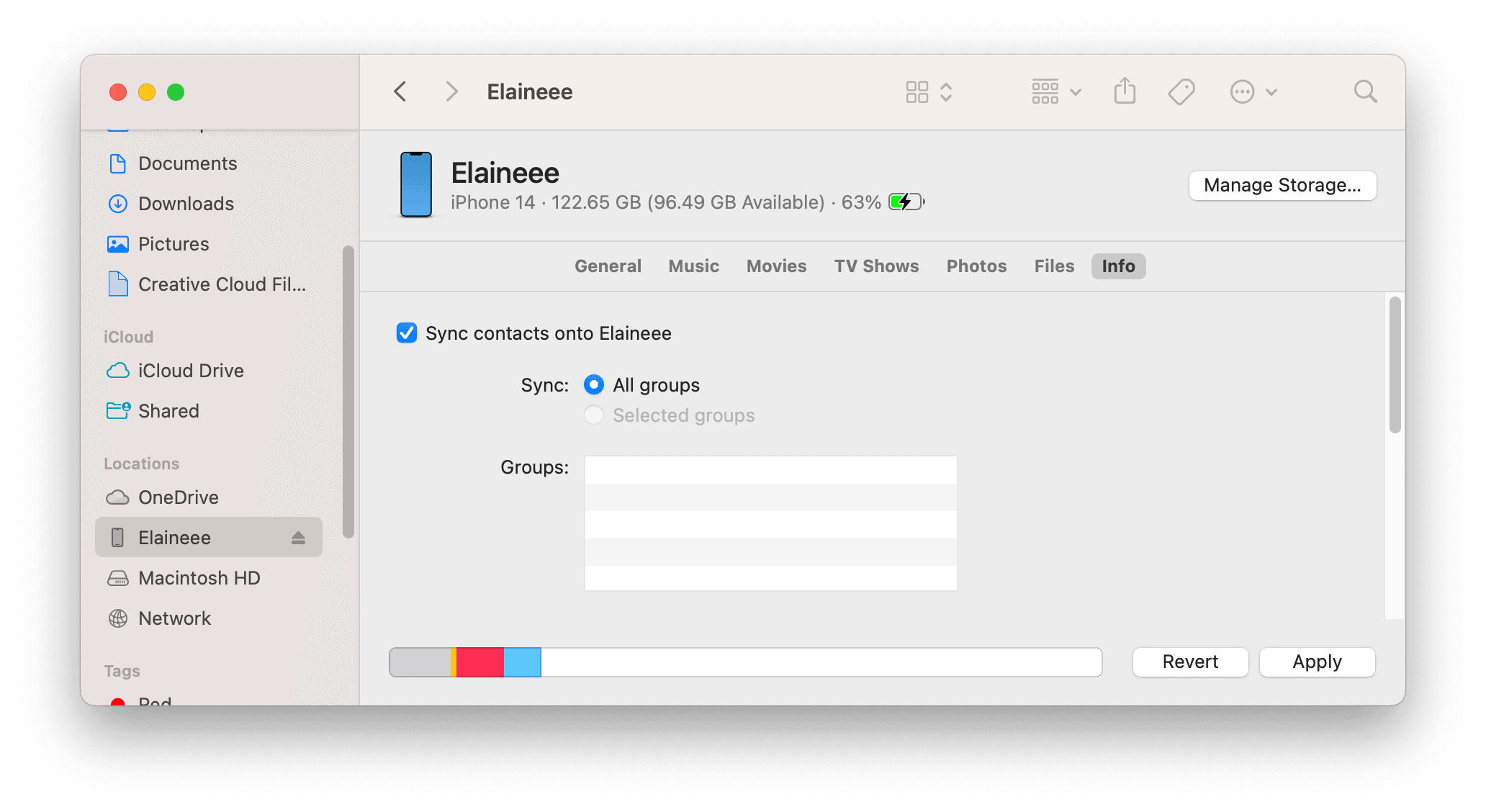Click the iCloud section header

click(128, 337)
